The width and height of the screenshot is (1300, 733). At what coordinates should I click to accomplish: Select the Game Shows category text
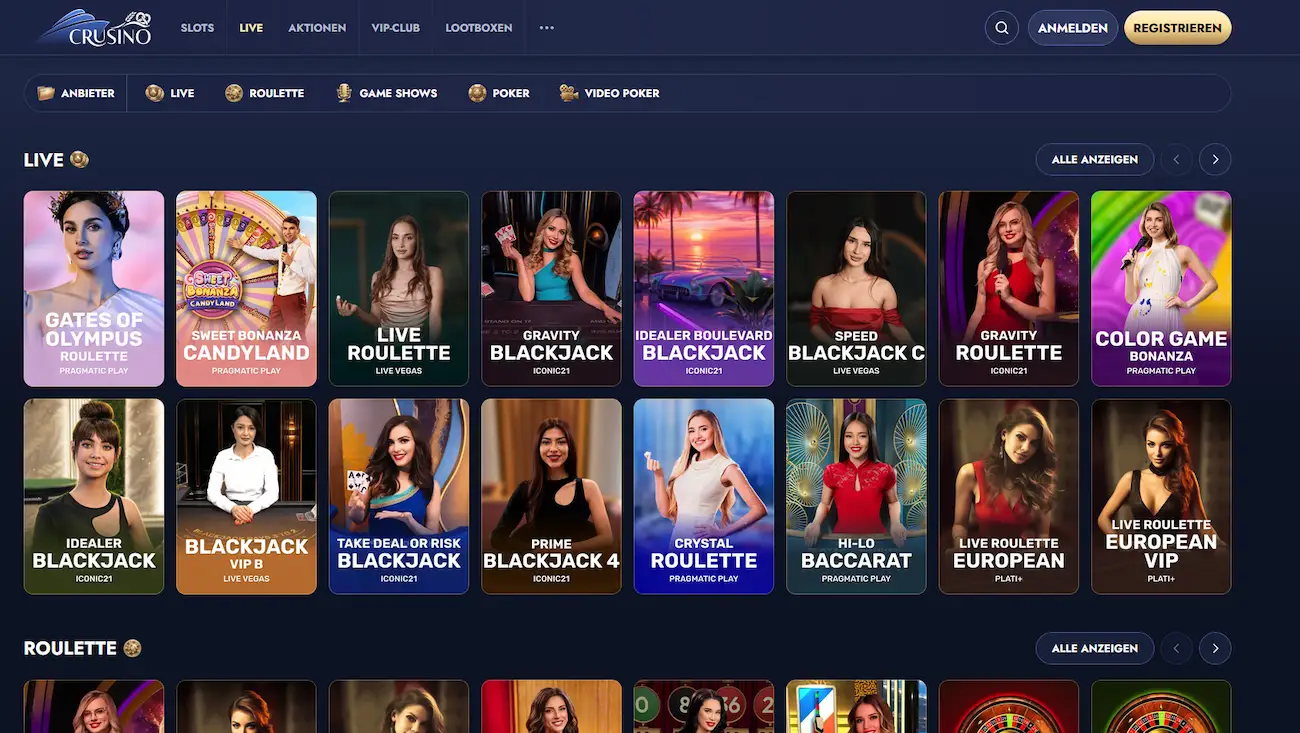(398, 93)
